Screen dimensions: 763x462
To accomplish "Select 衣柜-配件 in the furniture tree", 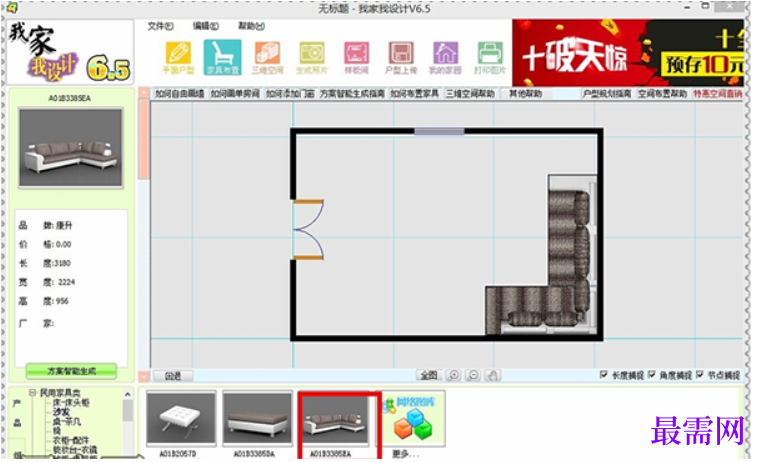I will click(x=71, y=440).
